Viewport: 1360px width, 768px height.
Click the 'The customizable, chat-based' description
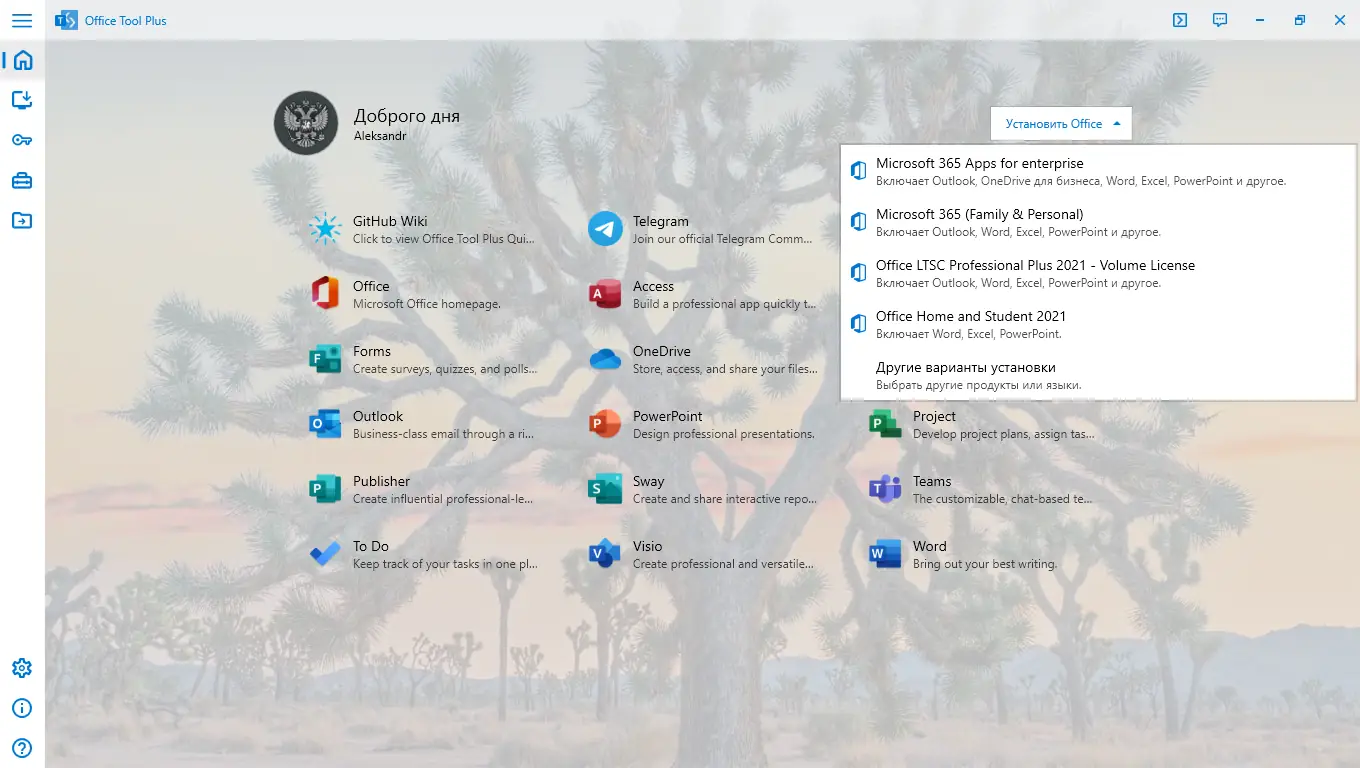(1002, 499)
